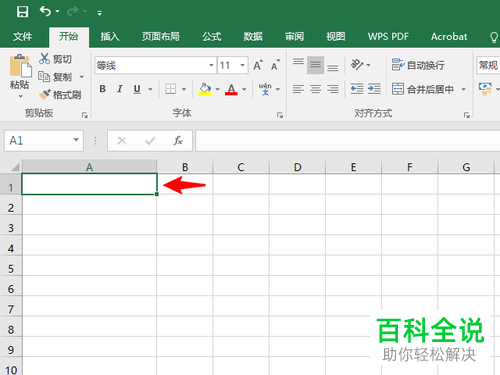Open 字体 group dialog launcher

pos(280,115)
